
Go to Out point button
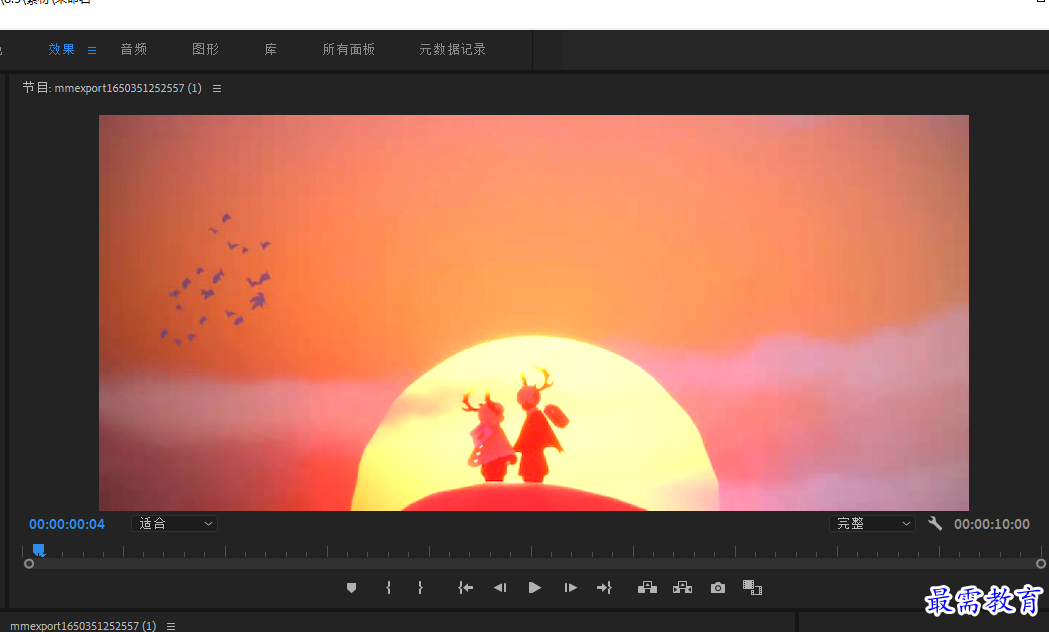pos(604,588)
